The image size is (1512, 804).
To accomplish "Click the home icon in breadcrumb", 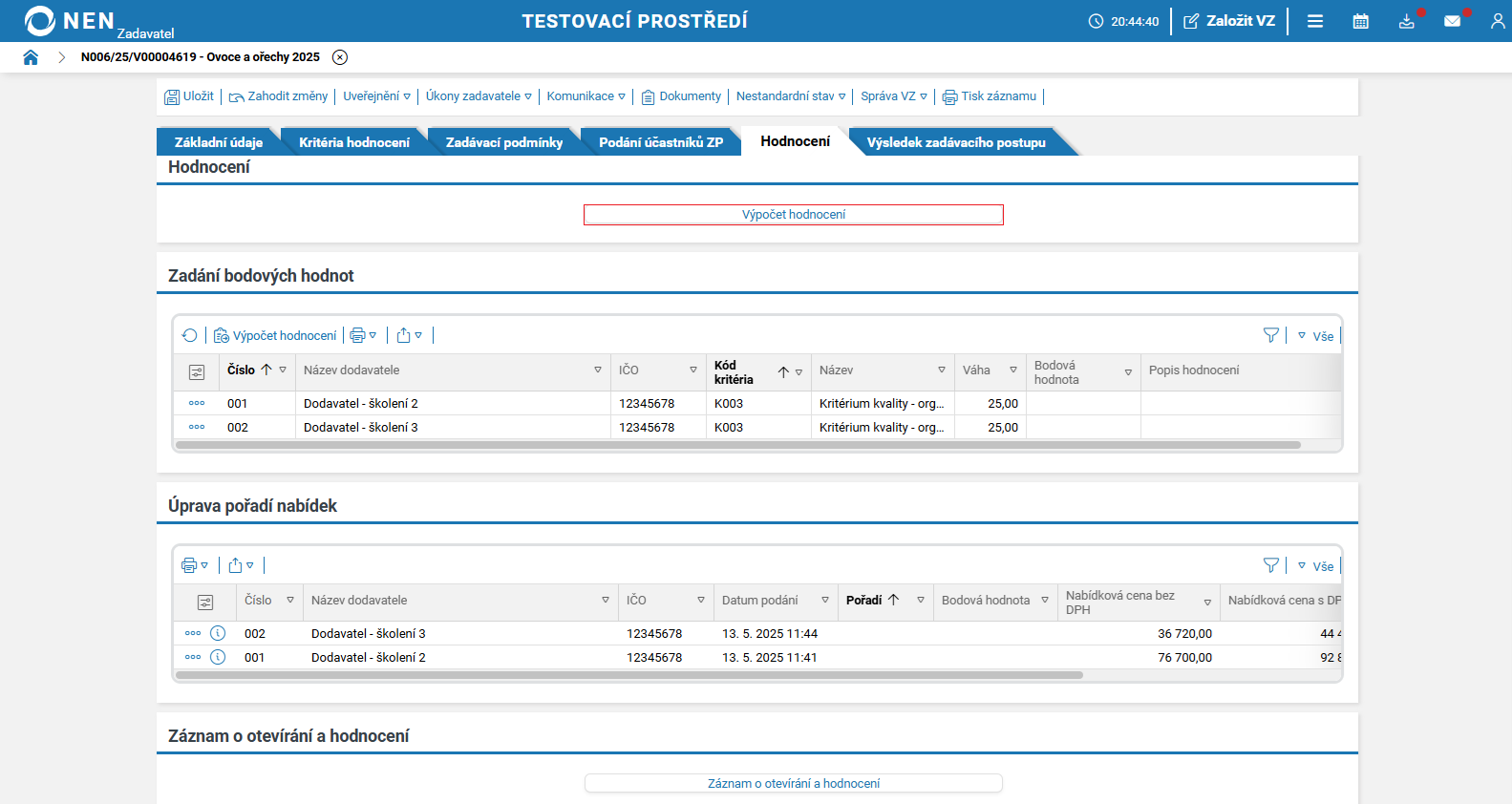I will pos(31,57).
